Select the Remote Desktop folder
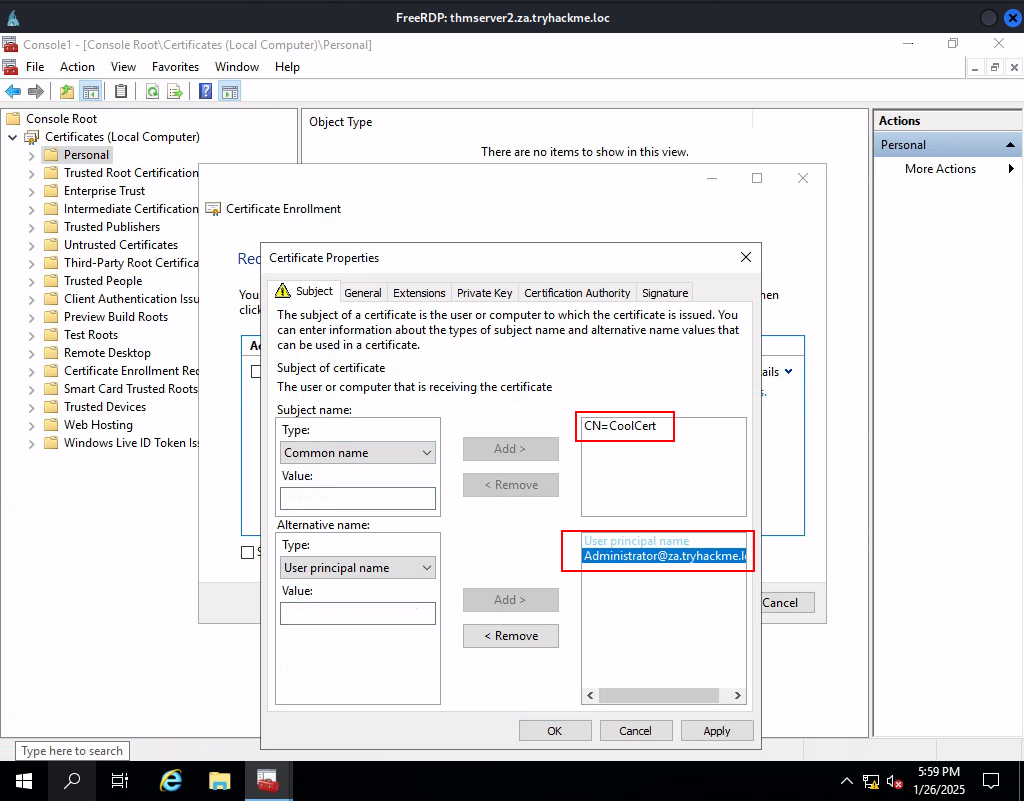Viewport: 1024px width, 801px height. tap(107, 353)
